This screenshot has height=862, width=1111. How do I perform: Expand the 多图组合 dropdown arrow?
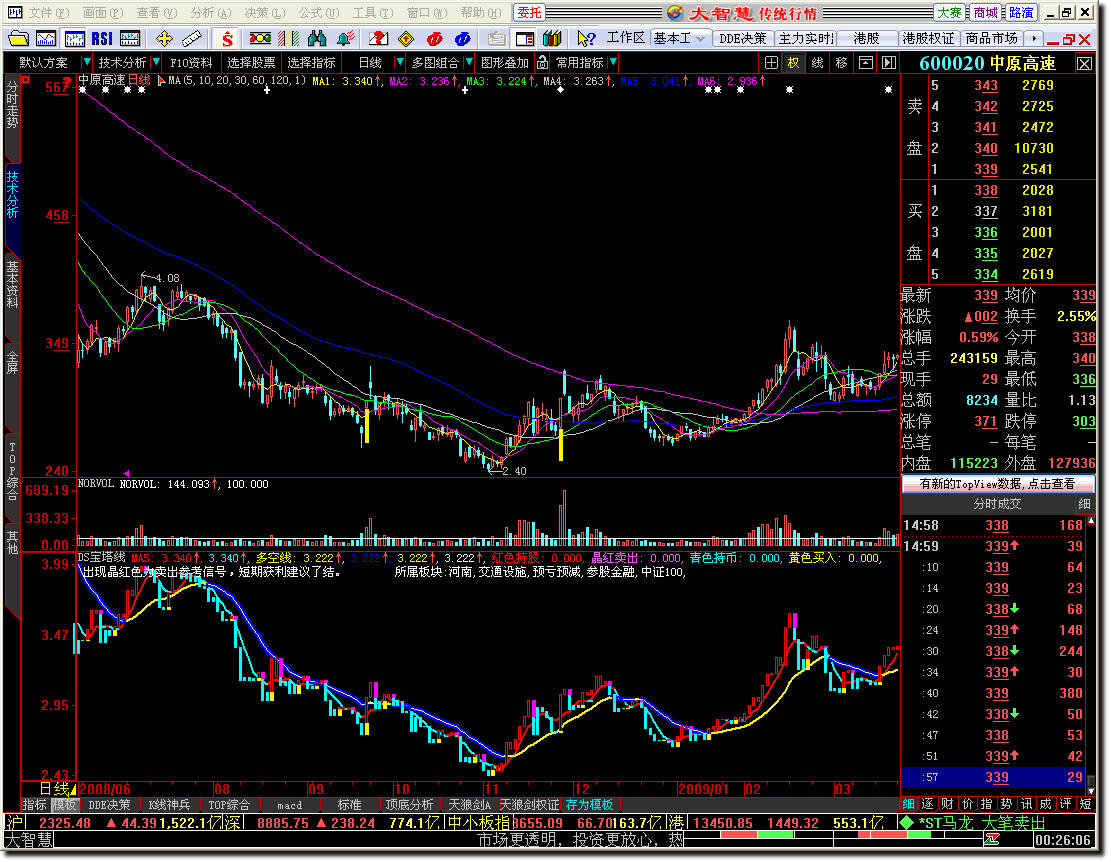click(468, 63)
